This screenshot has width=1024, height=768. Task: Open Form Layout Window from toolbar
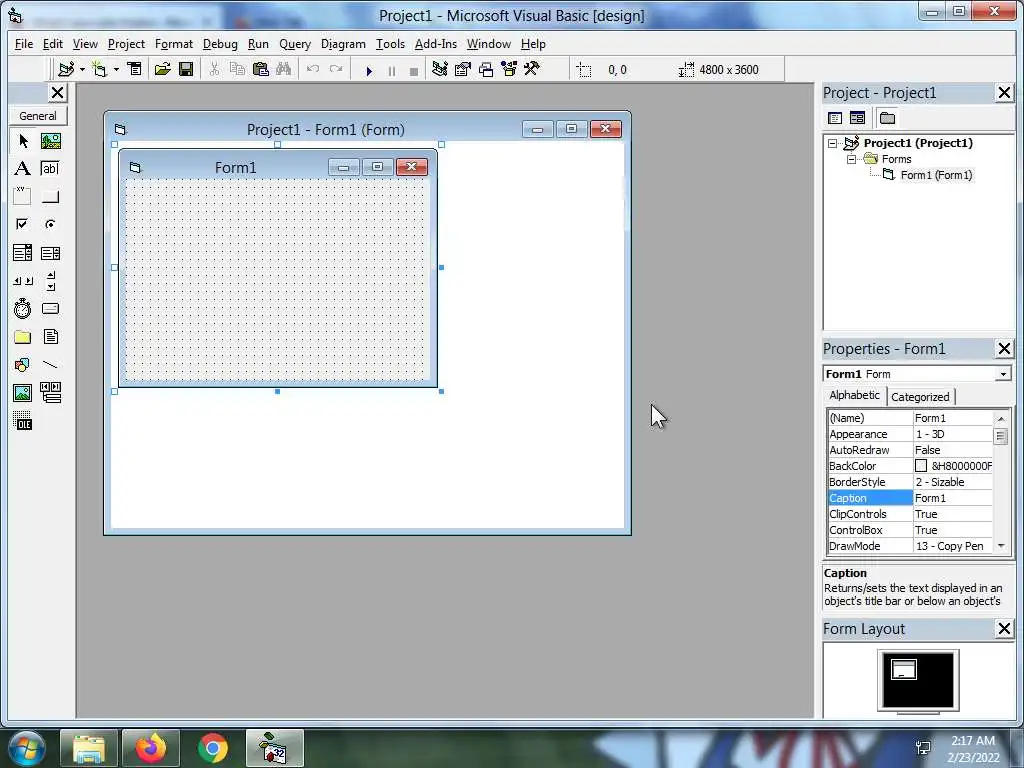tap(486, 69)
